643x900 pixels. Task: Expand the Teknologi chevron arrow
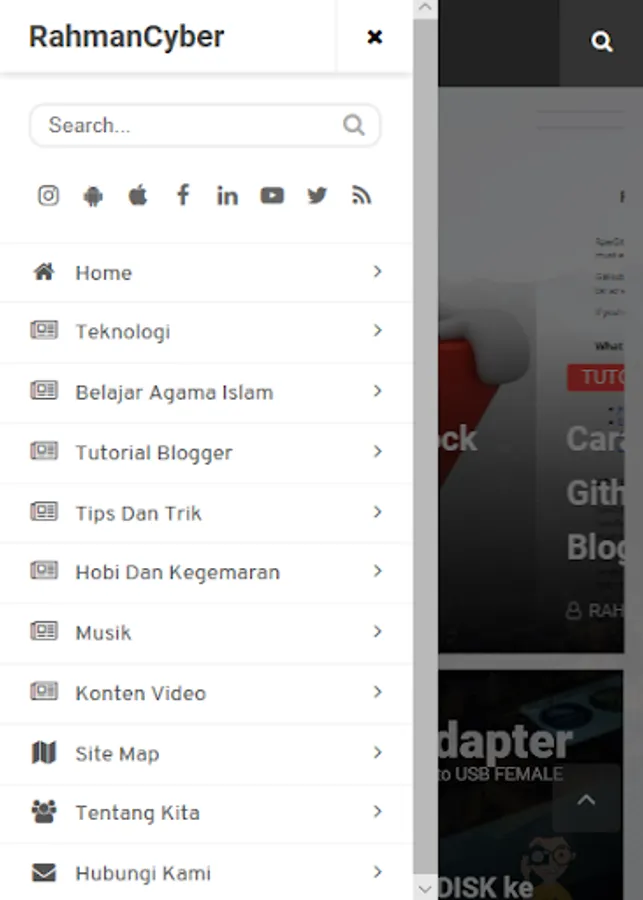(x=377, y=330)
